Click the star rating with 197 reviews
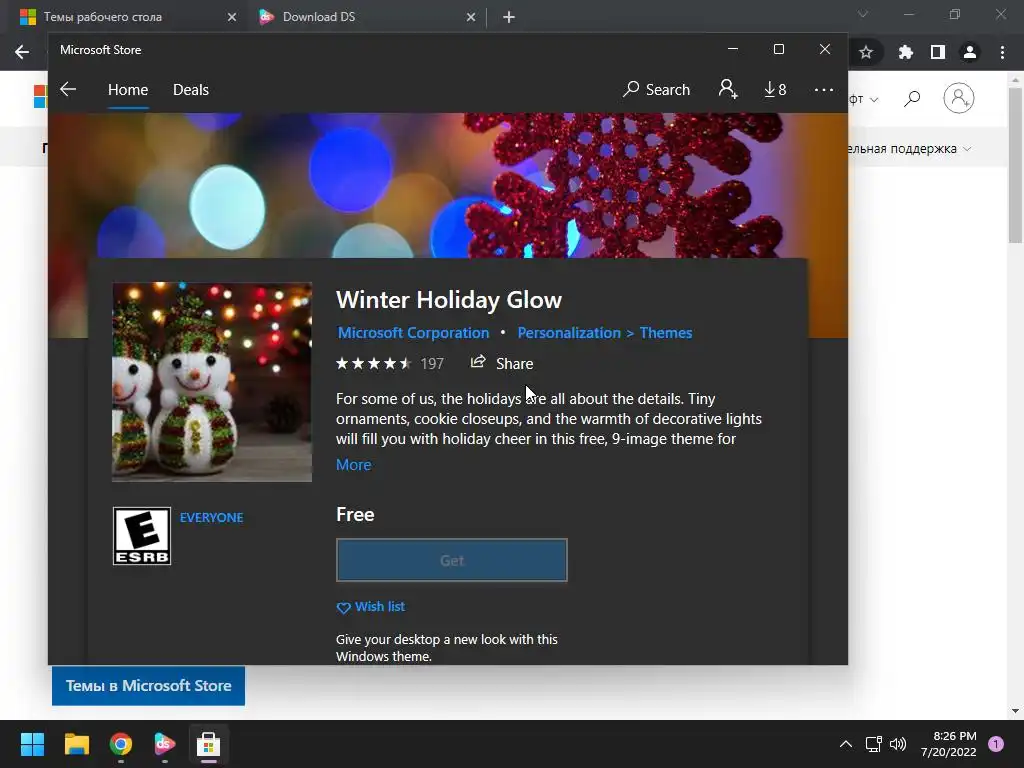1024x768 pixels. (x=390, y=363)
